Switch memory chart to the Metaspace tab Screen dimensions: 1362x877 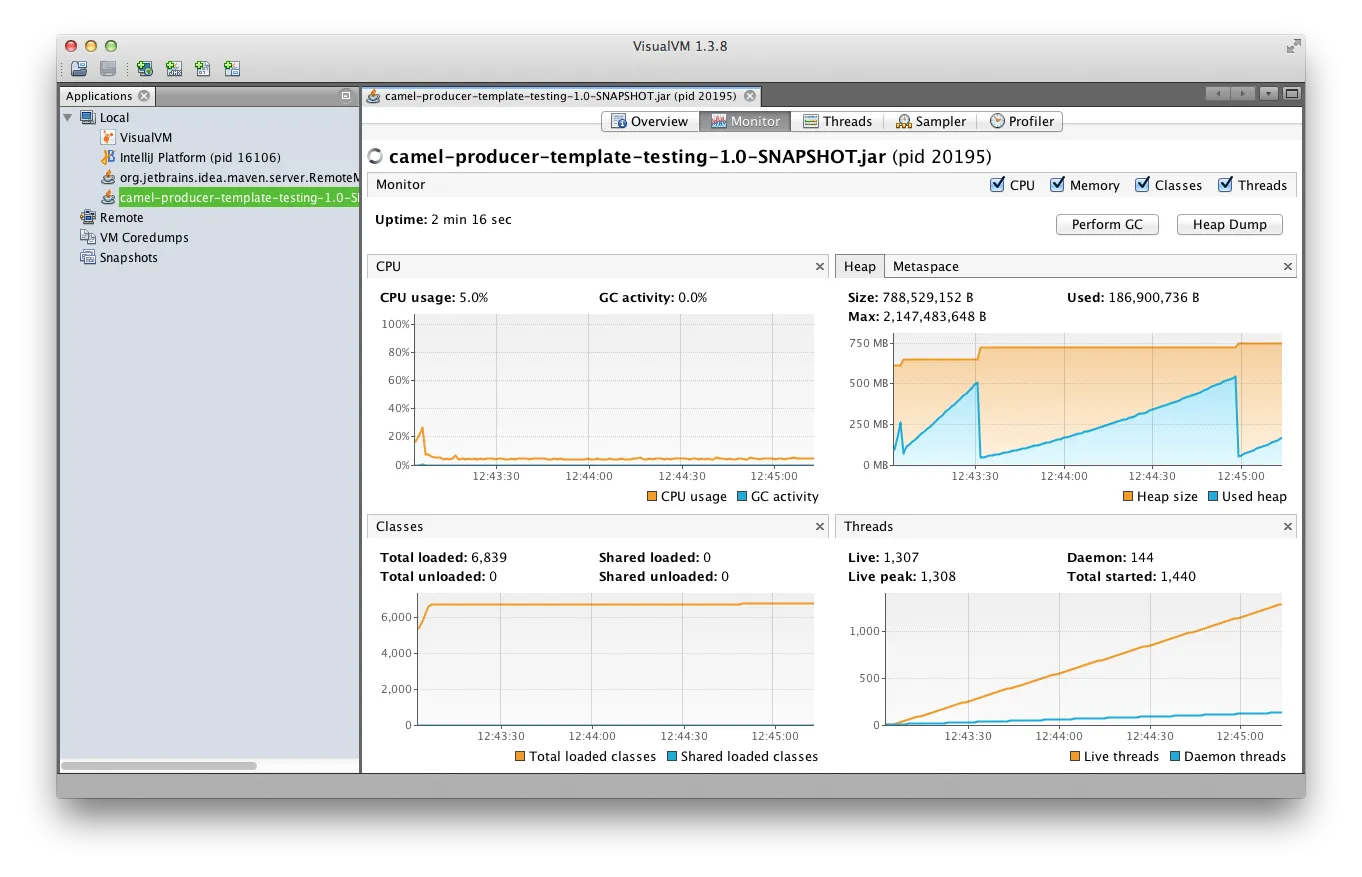click(925, 267)
